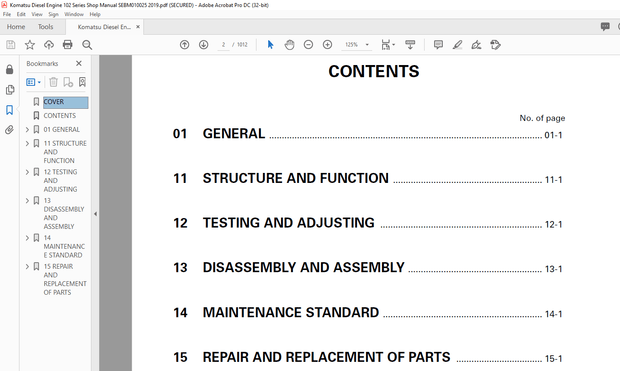The image size is (620, 371).
Task: Switch to the Home tab
Action: (x=16, y=26)
